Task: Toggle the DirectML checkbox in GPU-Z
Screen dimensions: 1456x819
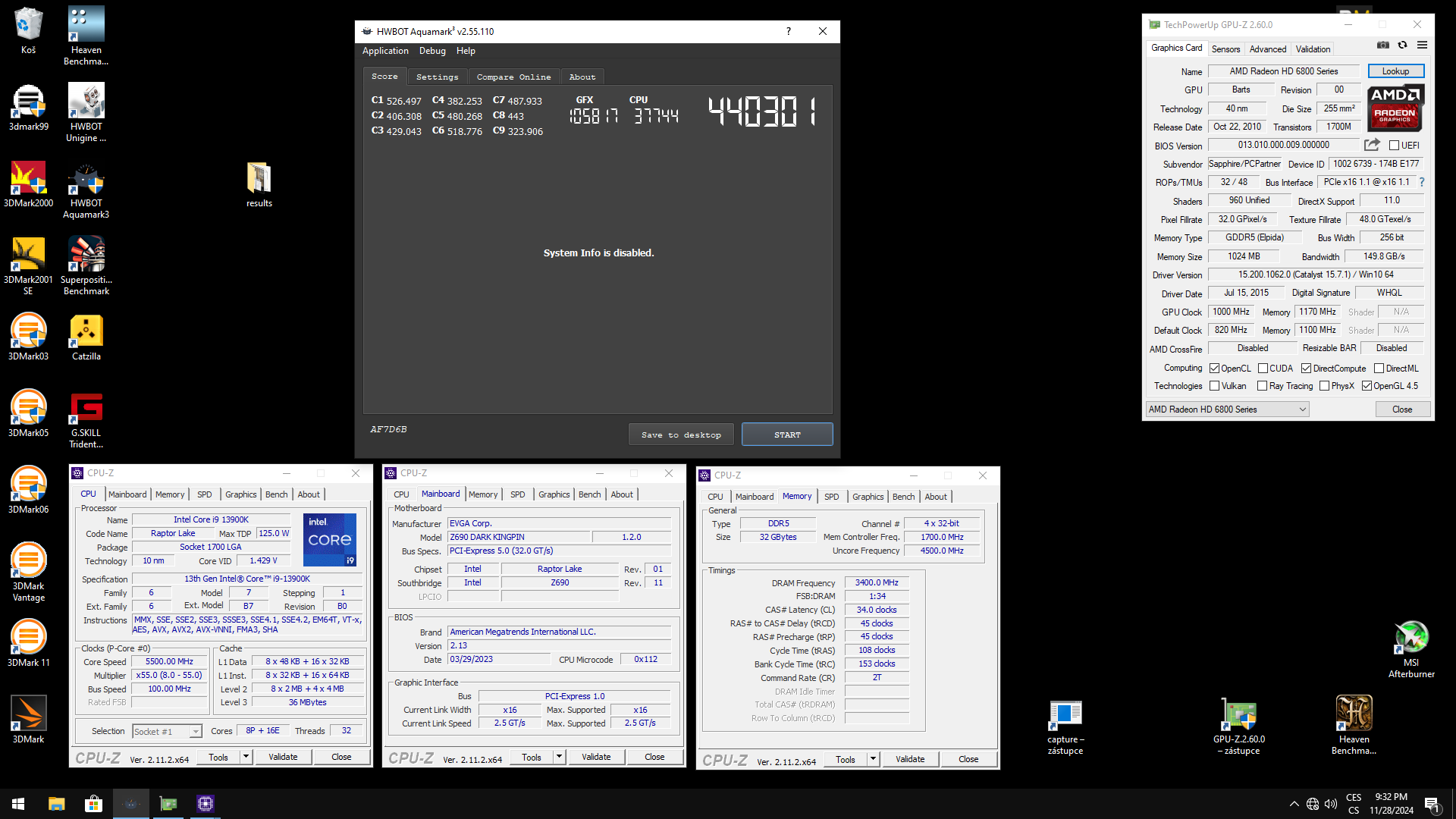Action: [x=1379, y=369]
